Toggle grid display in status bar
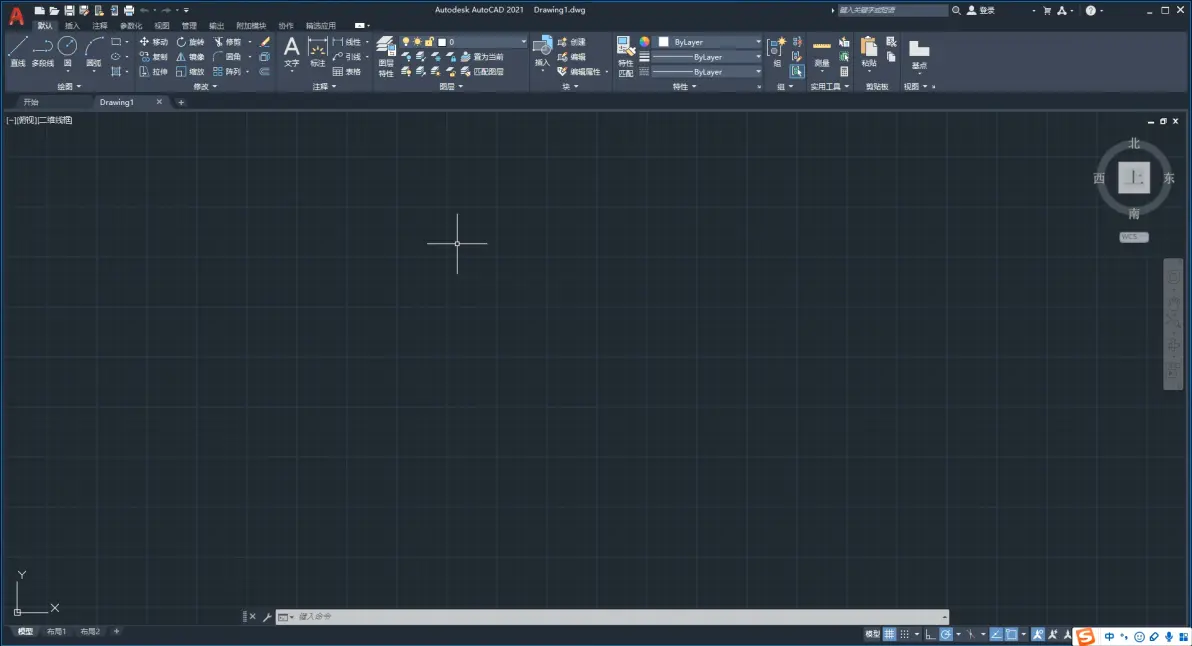The height and width of the screenshot is (646, 1192). [x=889, y=634]
